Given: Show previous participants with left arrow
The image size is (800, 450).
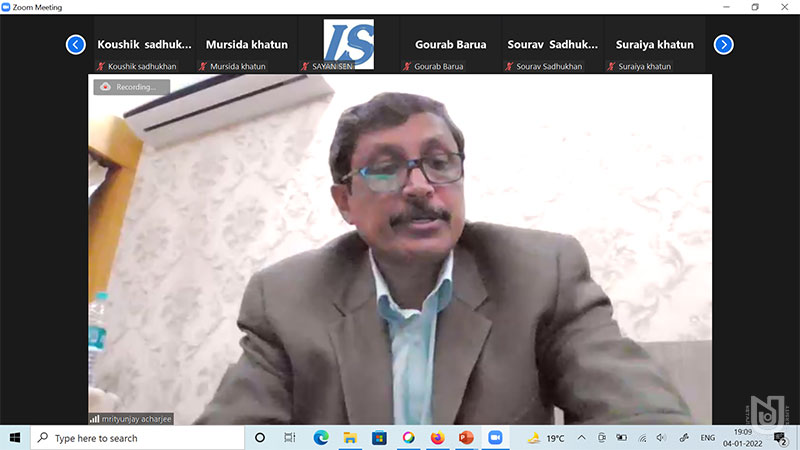Looking at the screenshot, I should click(x=76, y=44).
